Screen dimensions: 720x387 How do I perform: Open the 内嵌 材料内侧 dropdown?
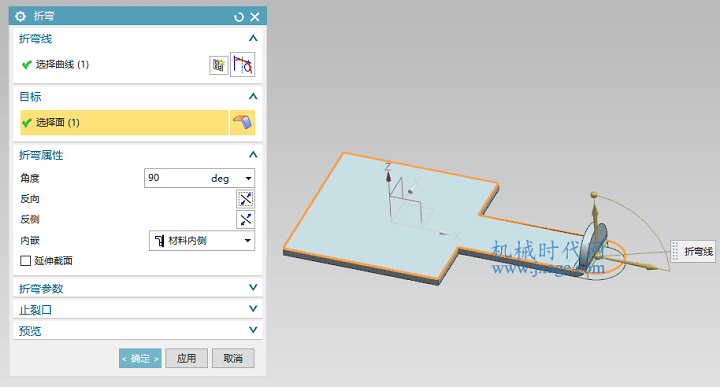coord(202,241)
